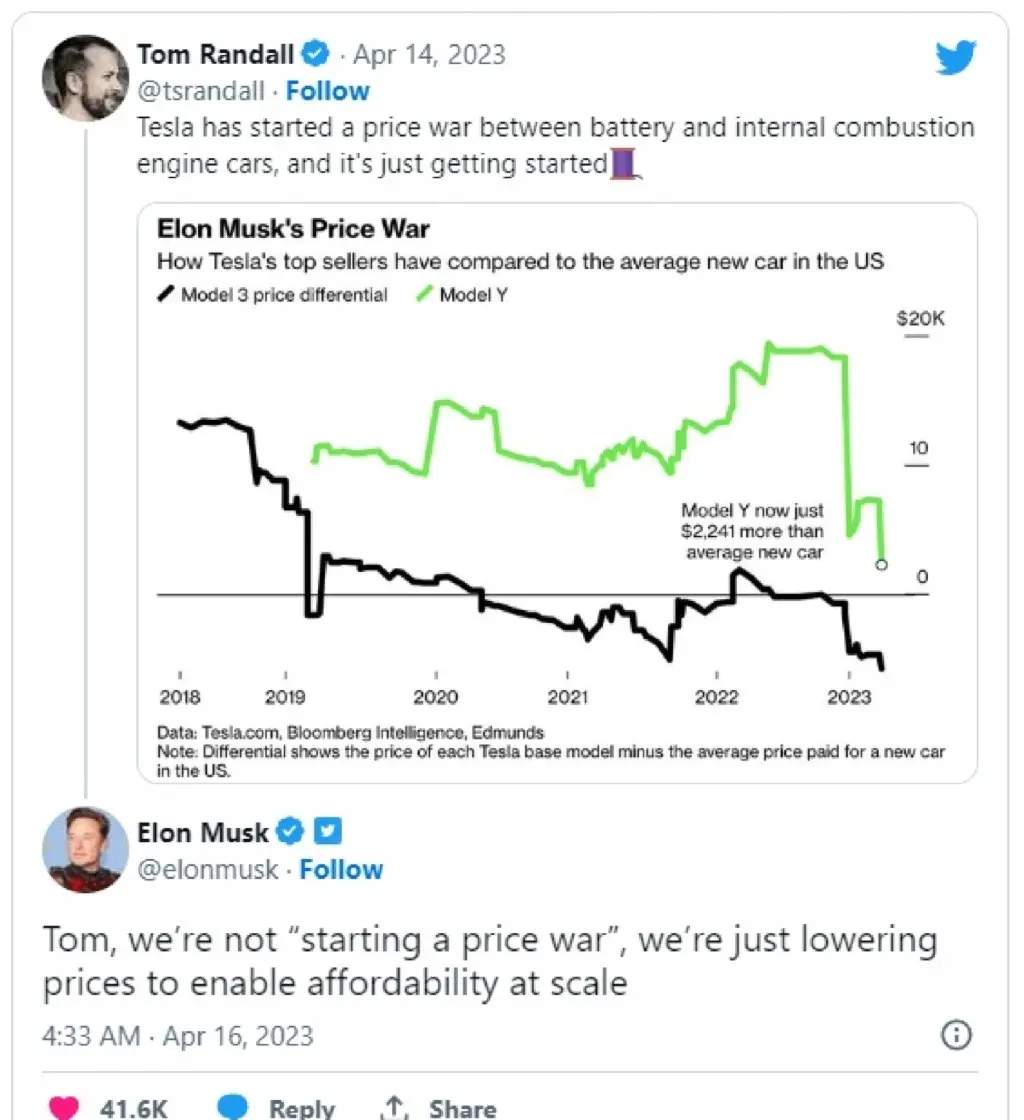Click the share upload arrow icon

coord(393,1107)
